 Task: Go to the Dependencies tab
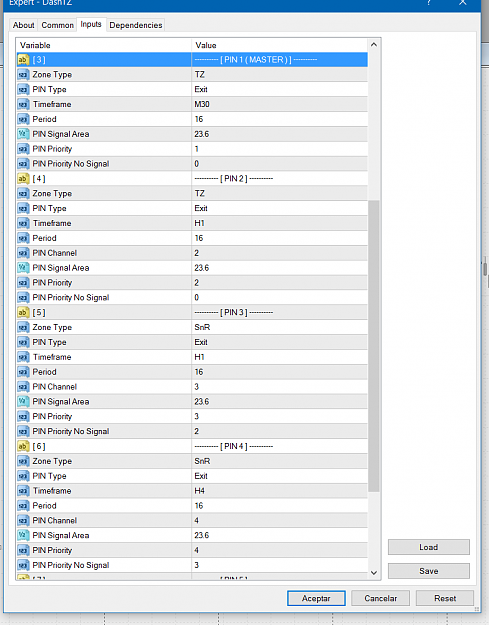136,25
